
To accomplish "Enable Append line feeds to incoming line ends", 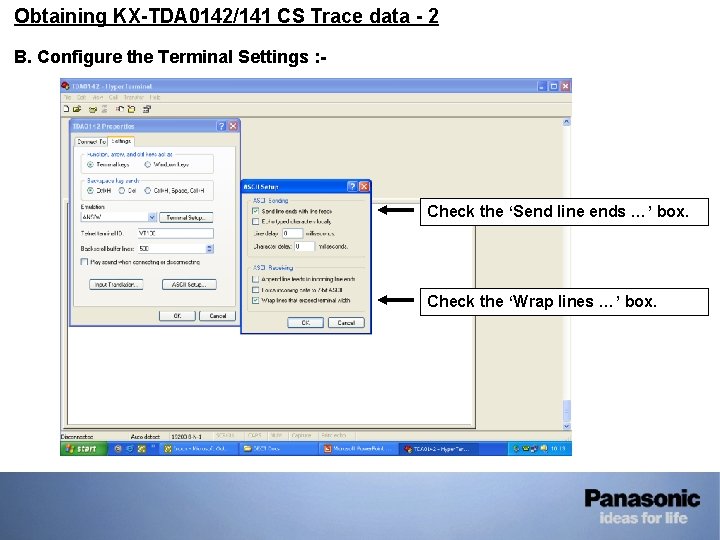I will (256, 279).
